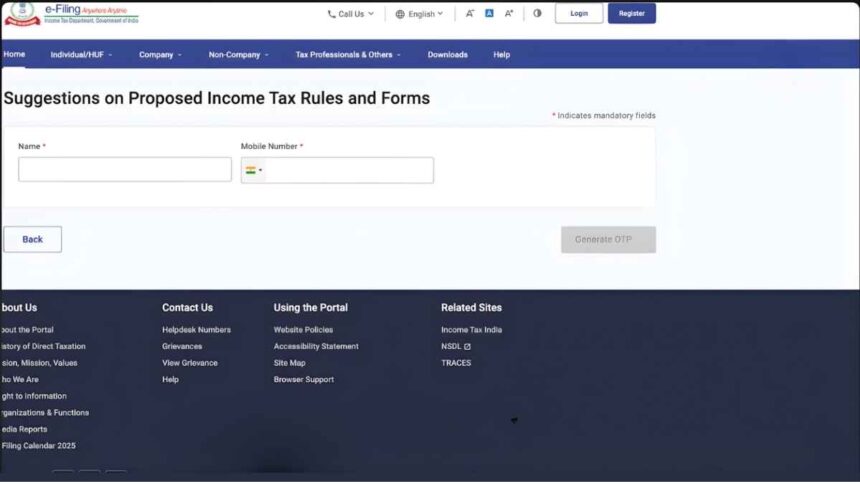The height and width of the screenshot is (484, 860).
Task: Open the Downloads menu item
Action: pos(448,55)
